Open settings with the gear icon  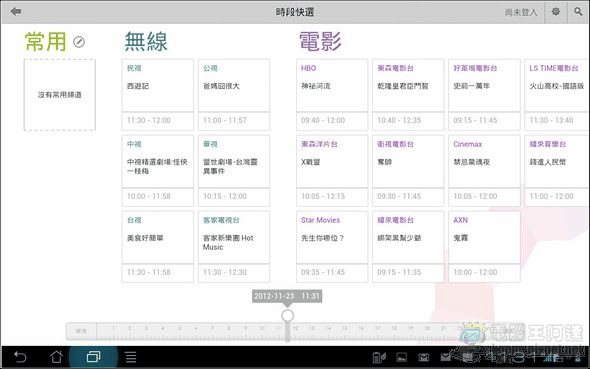[555, 12]
